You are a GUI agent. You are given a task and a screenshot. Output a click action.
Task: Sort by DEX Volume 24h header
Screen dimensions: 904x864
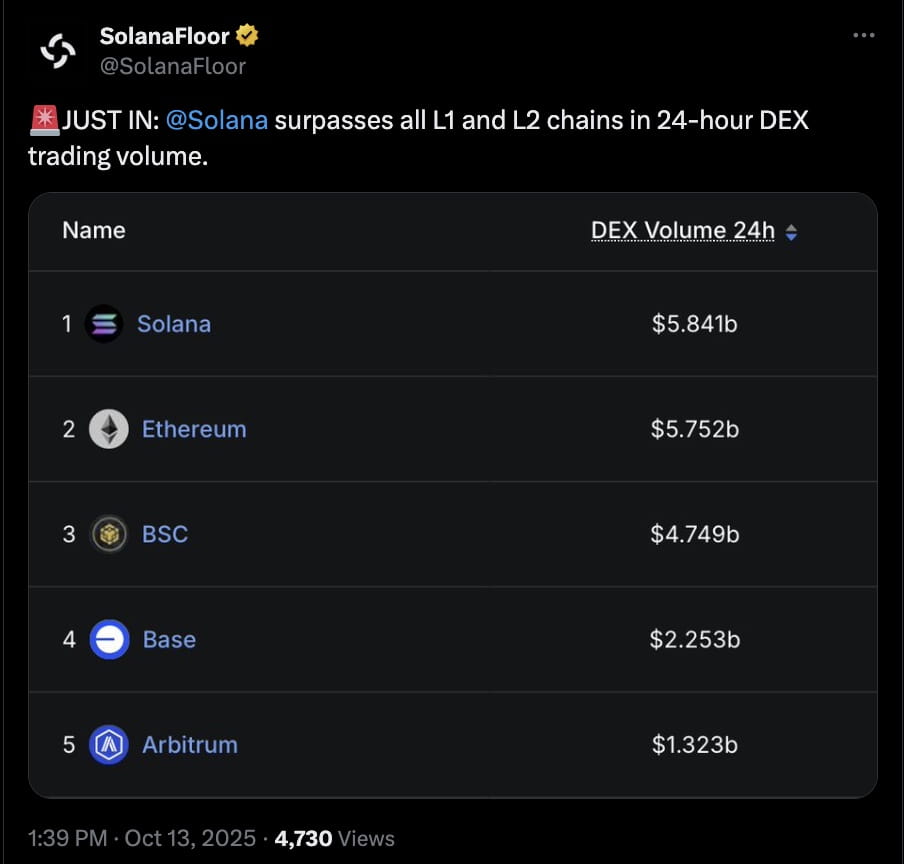[683, 231]
